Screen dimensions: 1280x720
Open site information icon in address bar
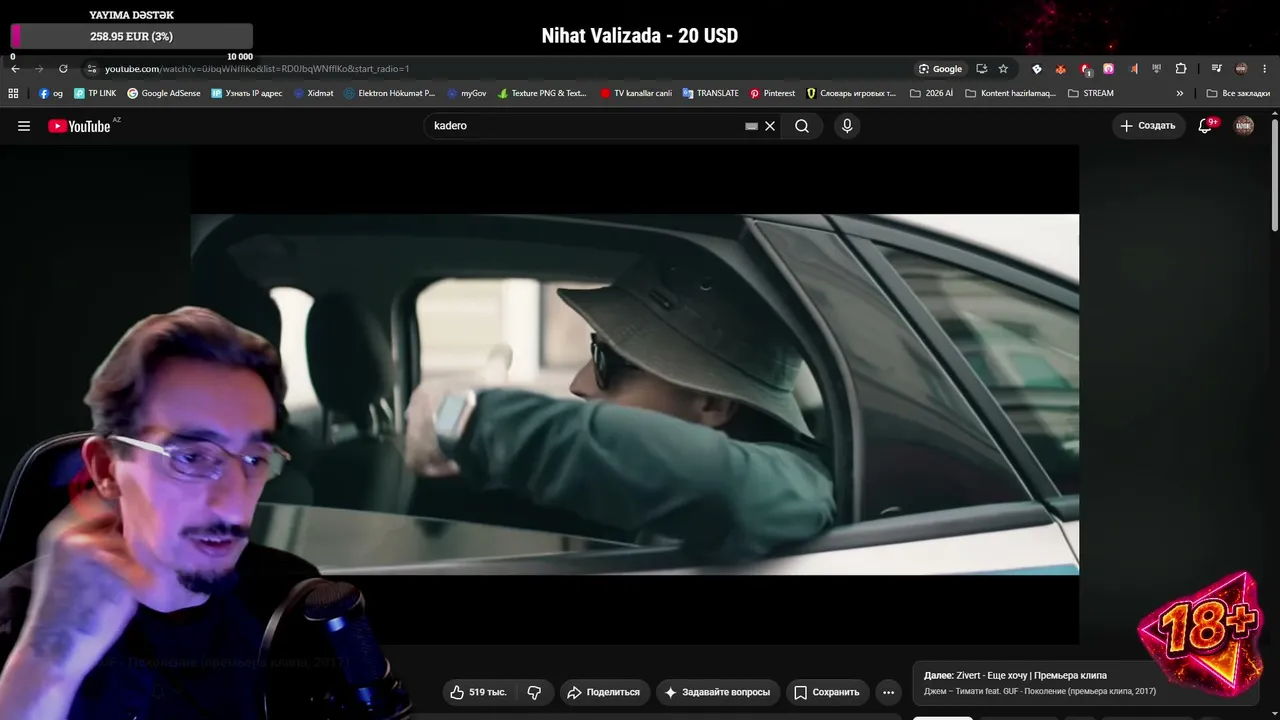click(x=91, y=69)
